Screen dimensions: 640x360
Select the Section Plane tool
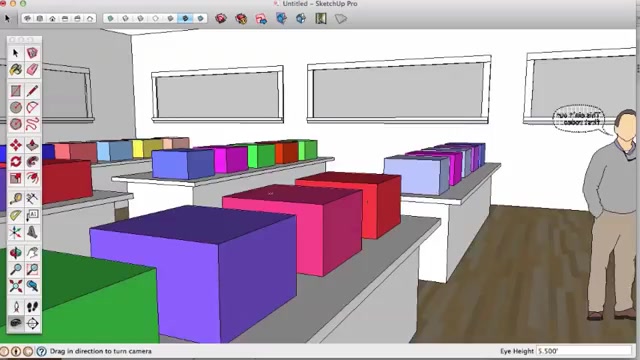[32, 323]
